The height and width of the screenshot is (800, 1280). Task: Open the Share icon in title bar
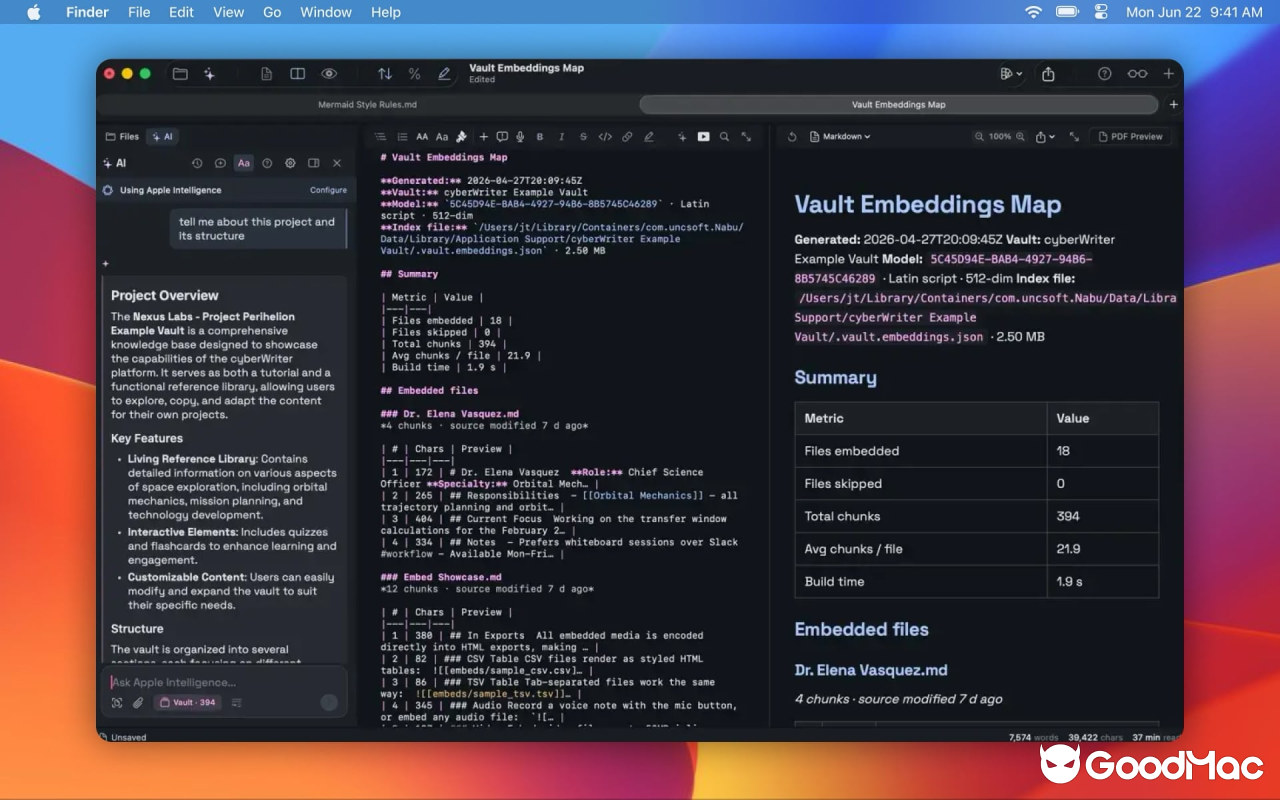coord(1048,74)
